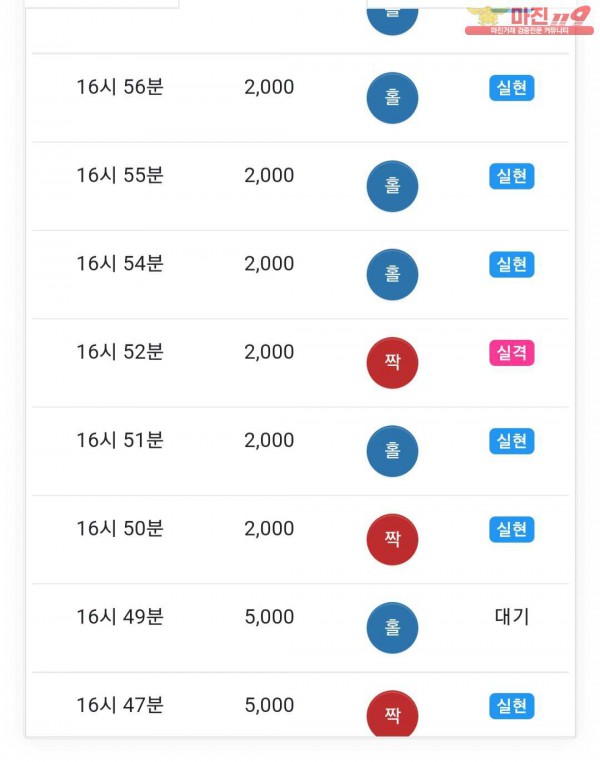Click the blue 홀 circle for 16시 54분
This screenshot has width=600, height=762.
click(x=392, y=274)
